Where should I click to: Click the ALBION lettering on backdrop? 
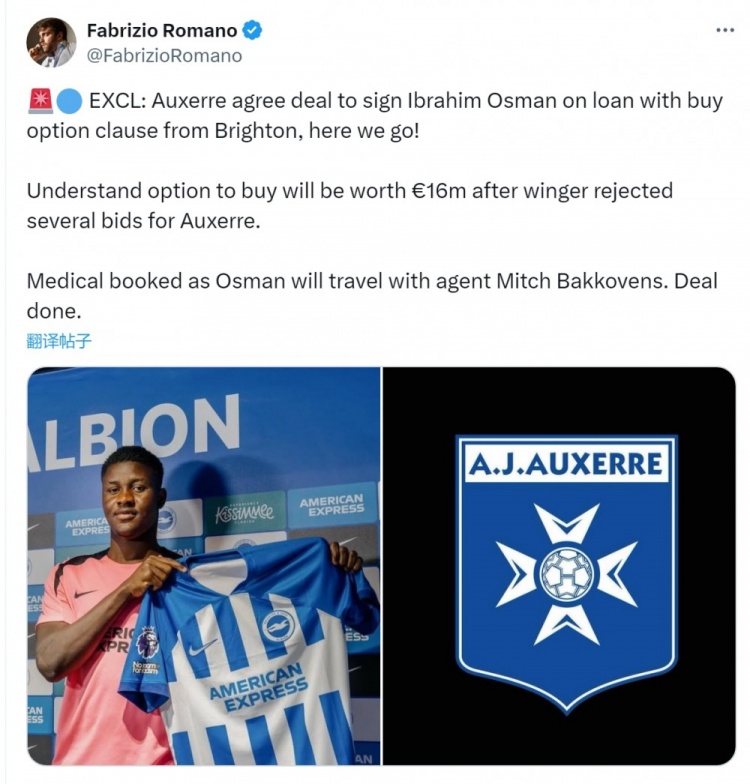pyautogui.click(x=134, y=431)
